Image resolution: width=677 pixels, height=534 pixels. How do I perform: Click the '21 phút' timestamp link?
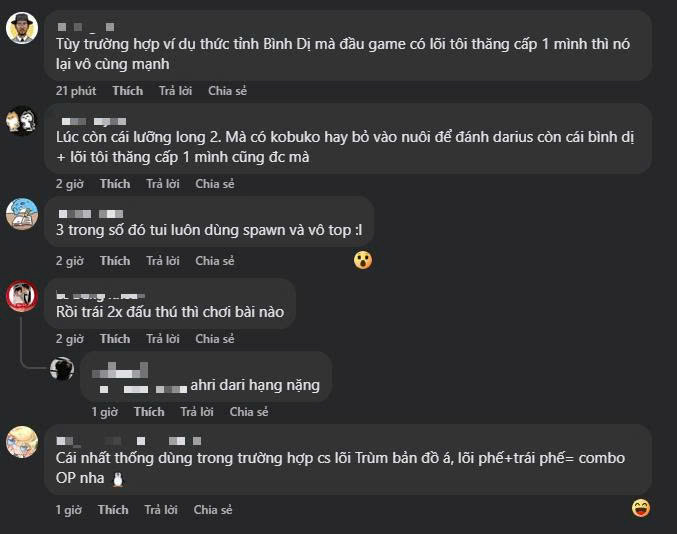[x=76, y=91]
